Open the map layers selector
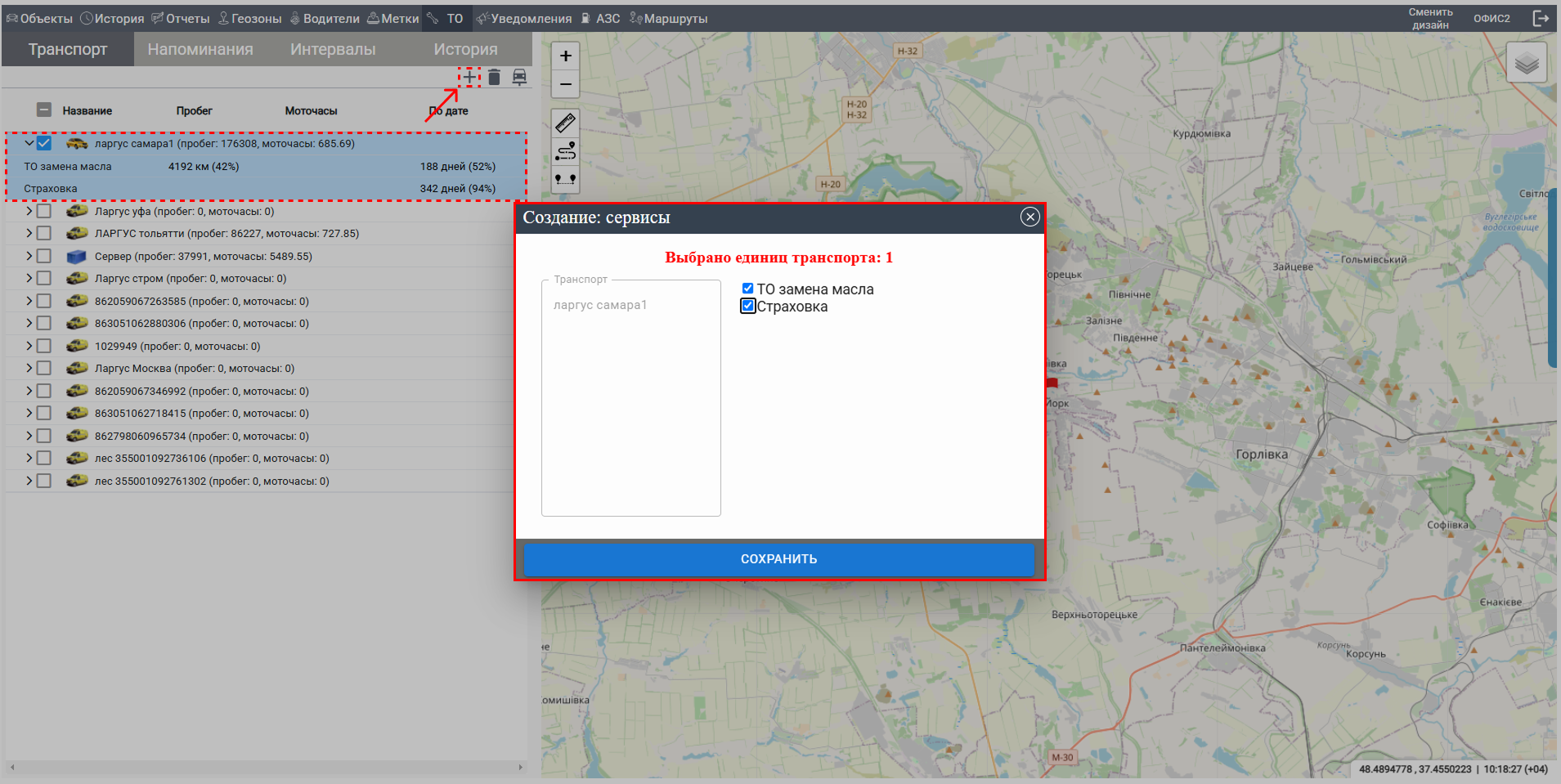The width and height of the screenshot is (1561, 784). coord(1526,63)
